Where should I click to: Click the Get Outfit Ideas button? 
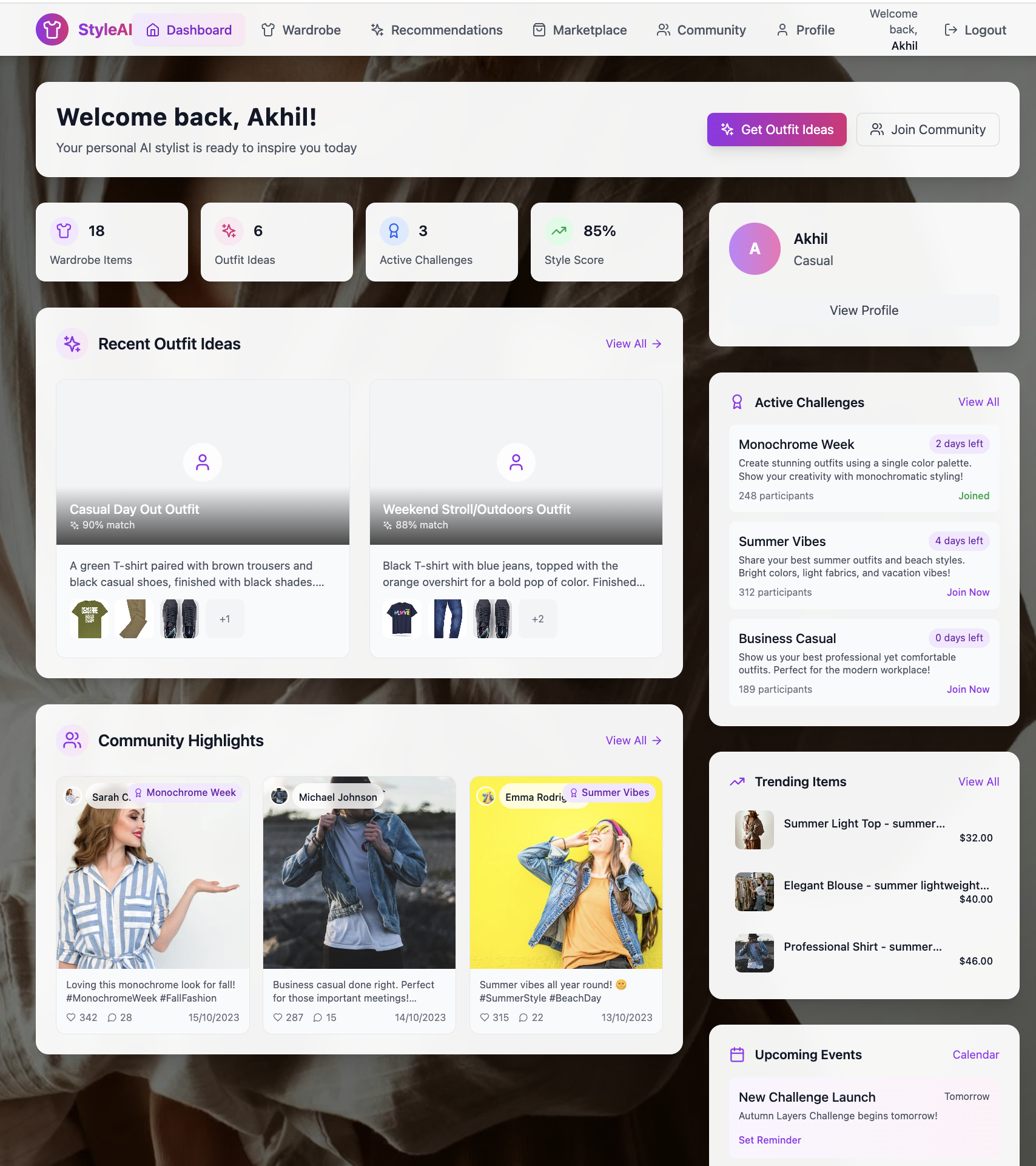[776, 129]
